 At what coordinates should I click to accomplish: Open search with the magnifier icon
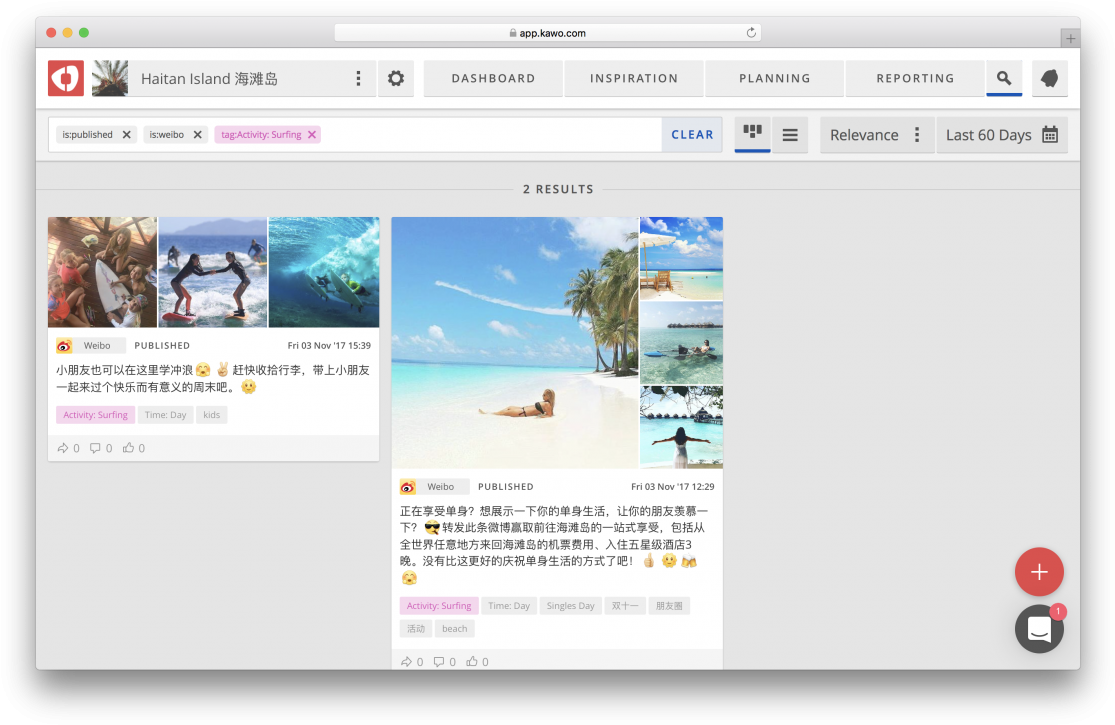click(x=1004, y=78)
